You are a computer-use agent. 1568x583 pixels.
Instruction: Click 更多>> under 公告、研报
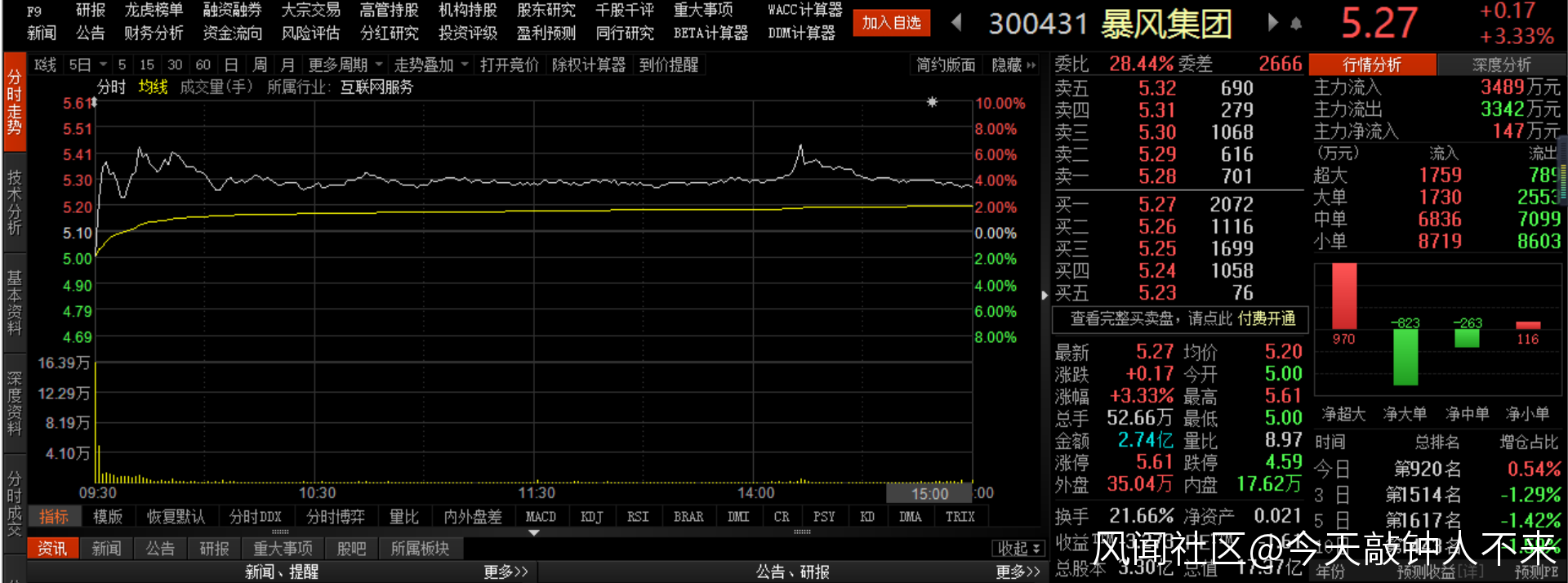tap(1018, 572)
